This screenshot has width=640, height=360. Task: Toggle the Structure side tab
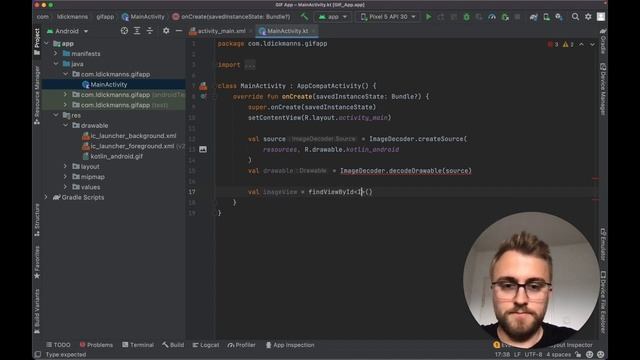point(37,220)
